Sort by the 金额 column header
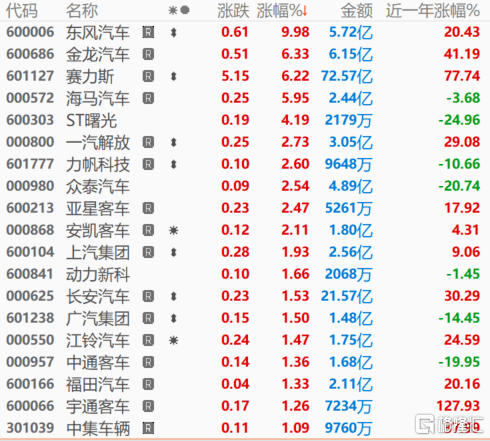 pos(356,11)
